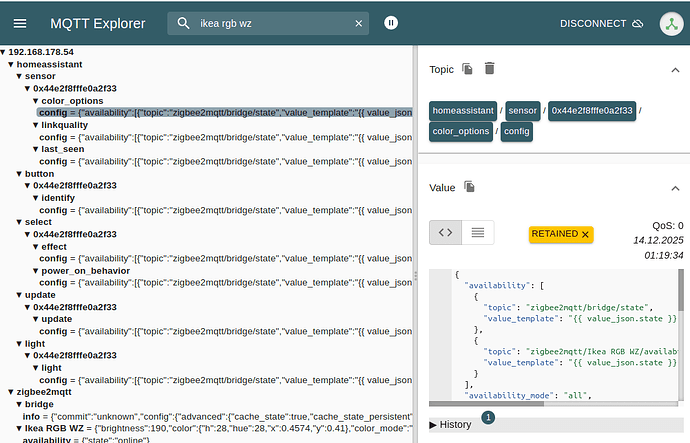Select linkquality node in the topic tree
Screen dimensions: 690x443
tap(64, 125)
